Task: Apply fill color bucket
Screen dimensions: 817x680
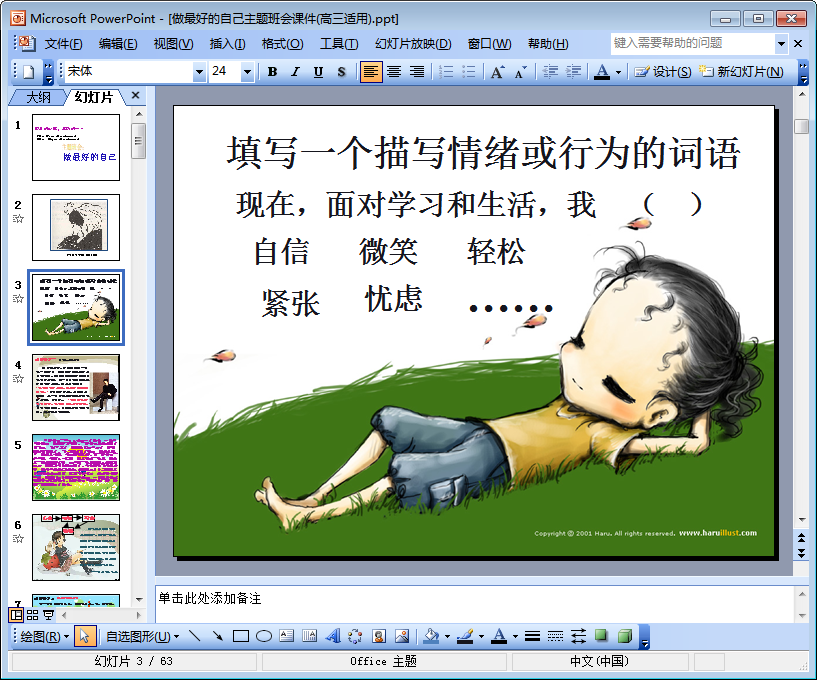Action: click(x=431, y=636)
